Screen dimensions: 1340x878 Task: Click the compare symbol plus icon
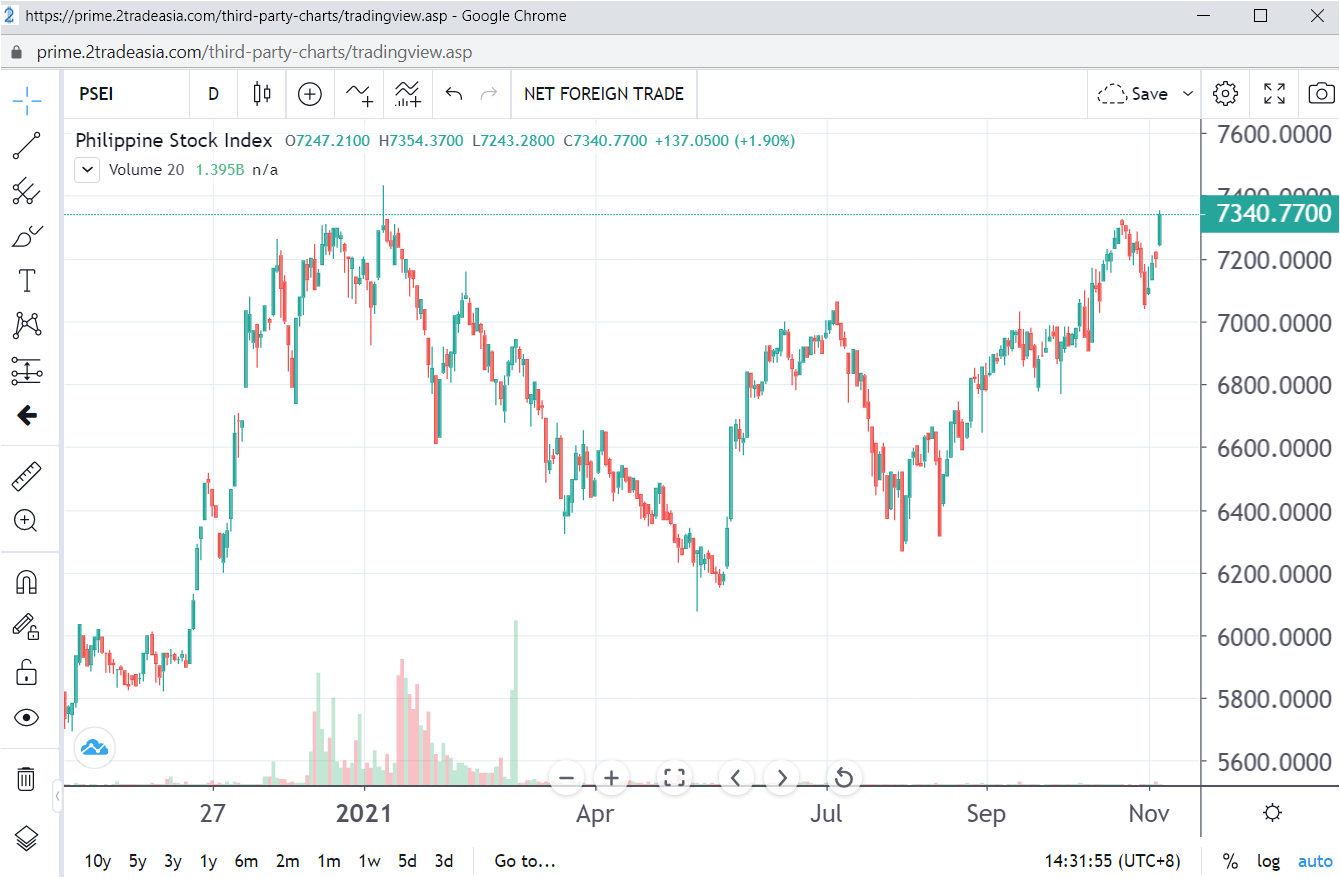(310, 94)
